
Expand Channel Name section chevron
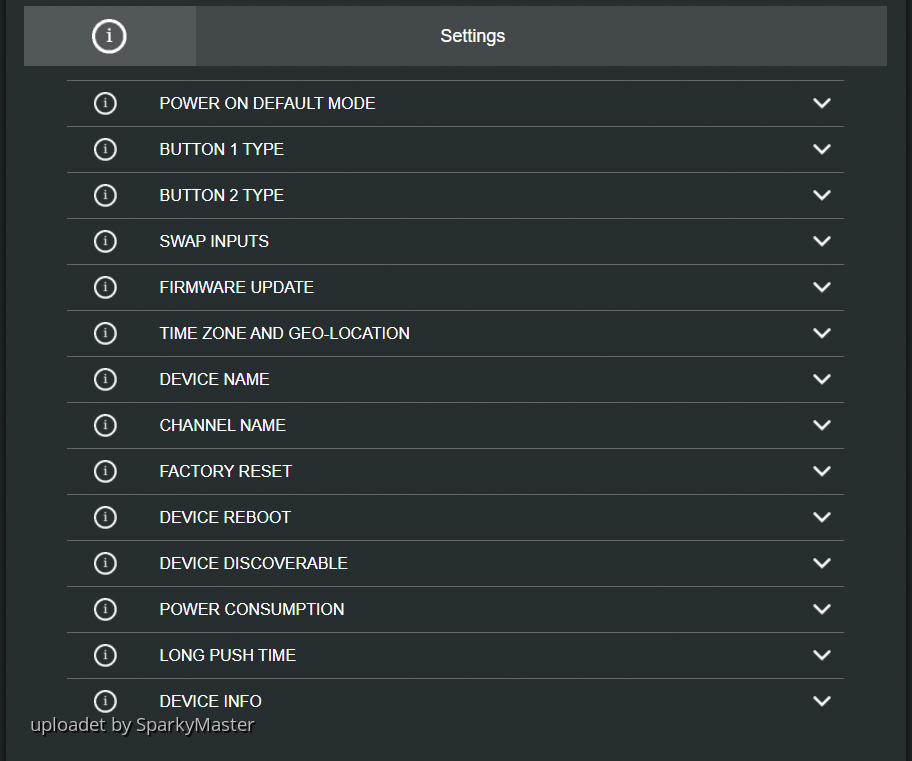[x=822, y=425]
